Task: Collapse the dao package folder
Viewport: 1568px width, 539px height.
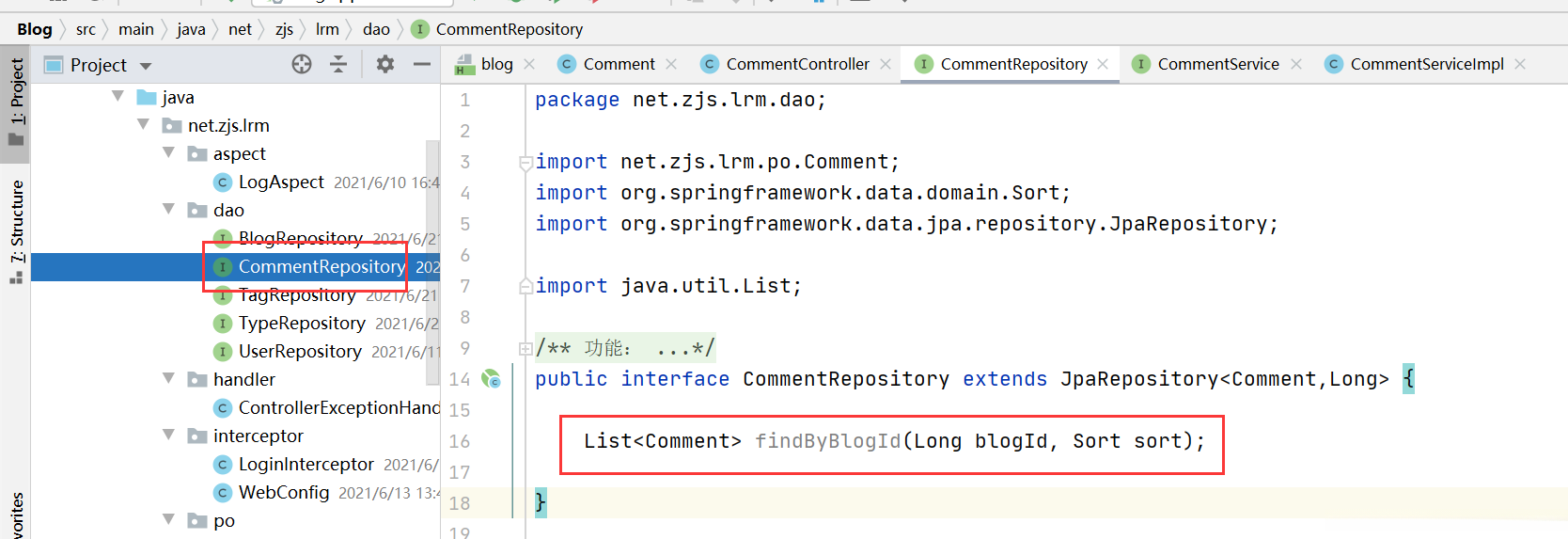Action: click(x=169, y=209)
